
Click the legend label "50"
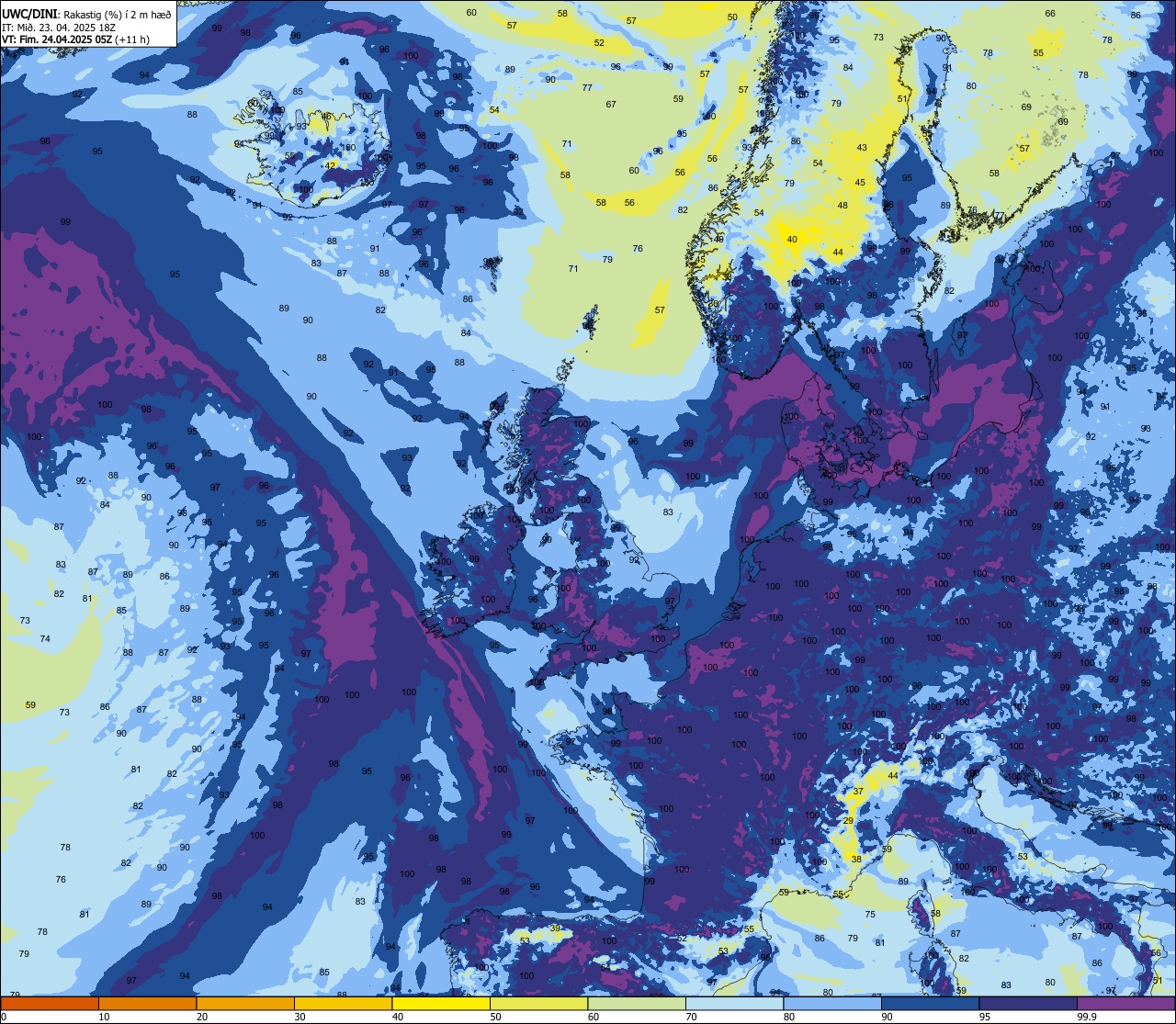495,1017
